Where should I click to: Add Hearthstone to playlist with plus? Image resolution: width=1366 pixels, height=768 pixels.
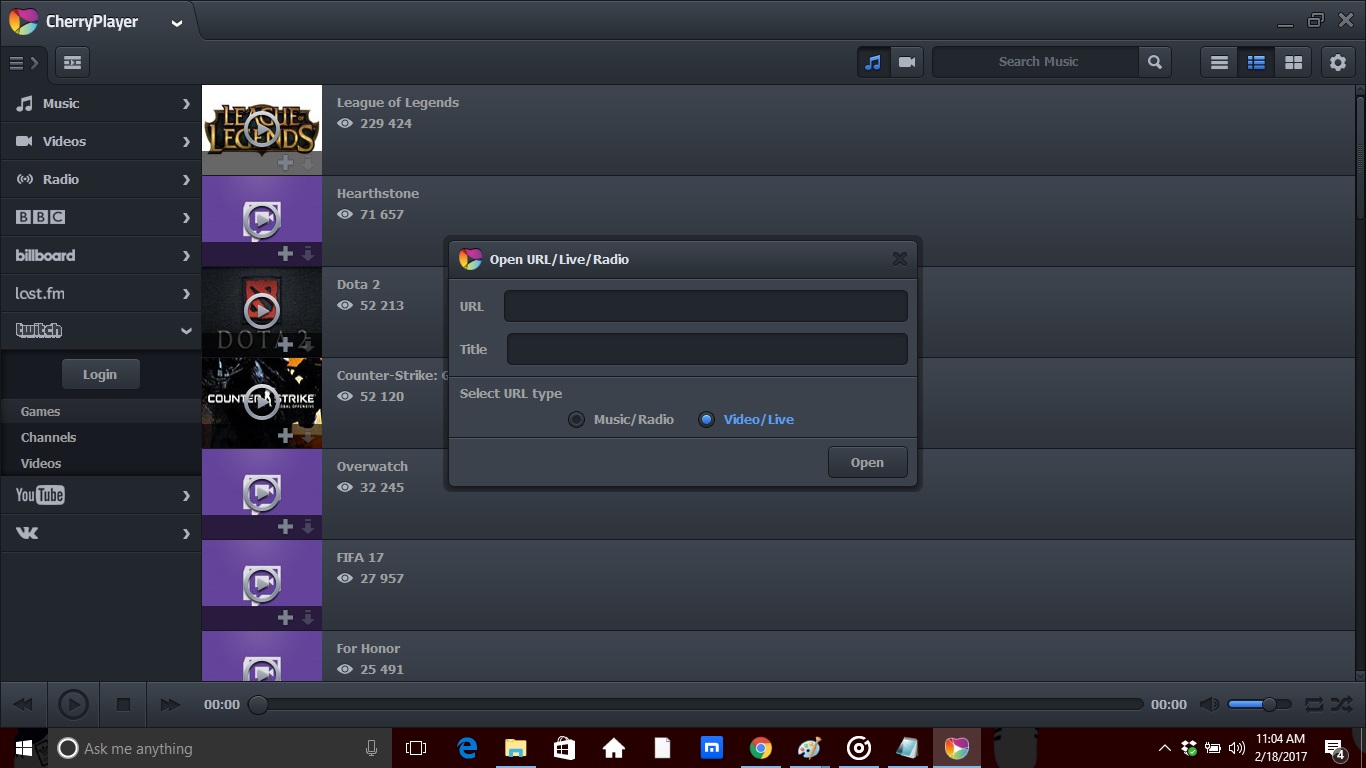(x=285, y=253)
